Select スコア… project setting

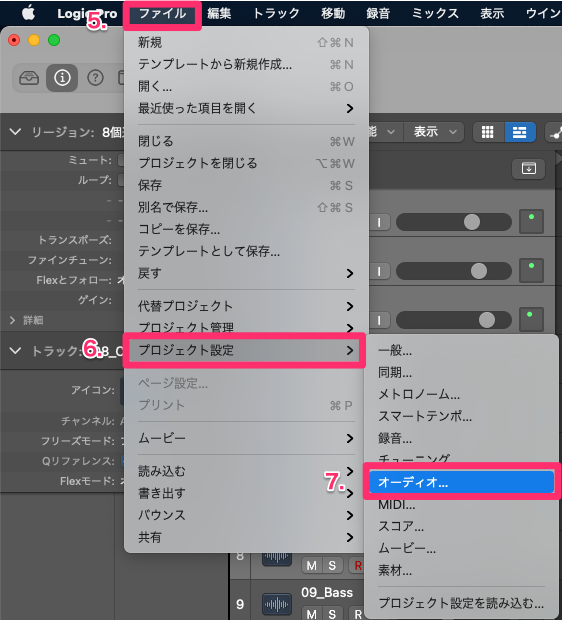[x=461, y=526]
